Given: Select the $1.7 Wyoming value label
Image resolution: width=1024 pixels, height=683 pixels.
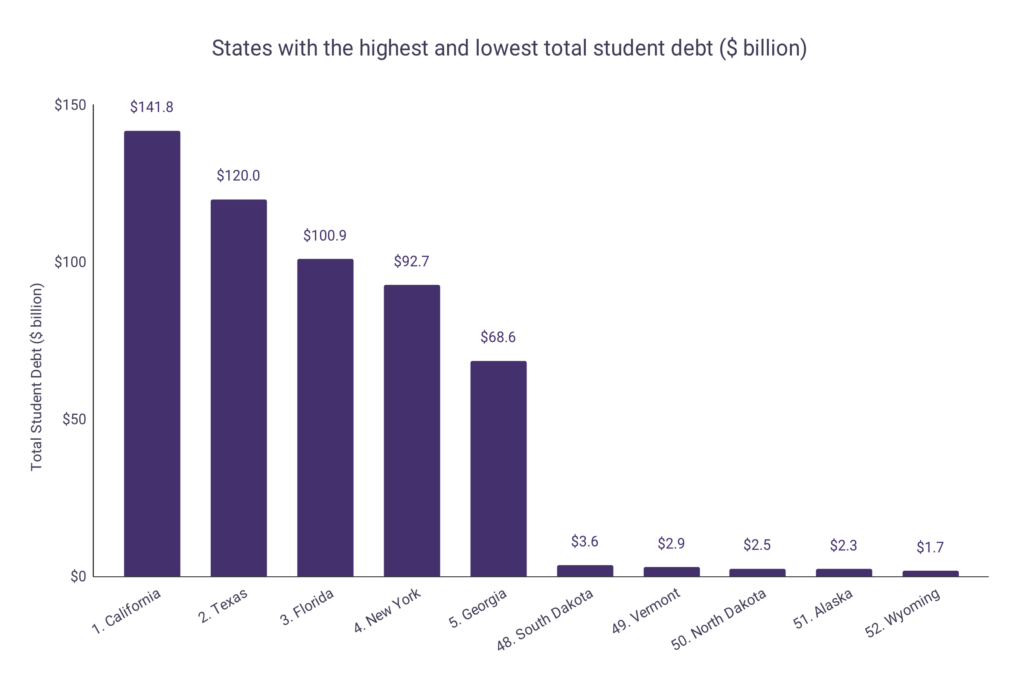Looking at the screenshot, I should [x=930, y=547].
